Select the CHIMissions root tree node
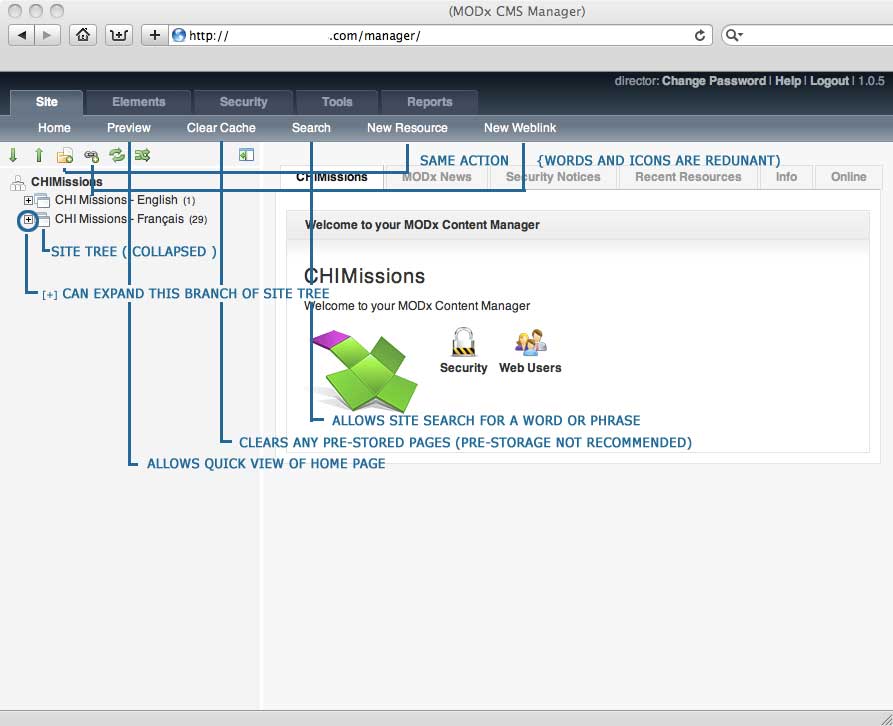This screenshot has width=893, height=726. (67, 182)
